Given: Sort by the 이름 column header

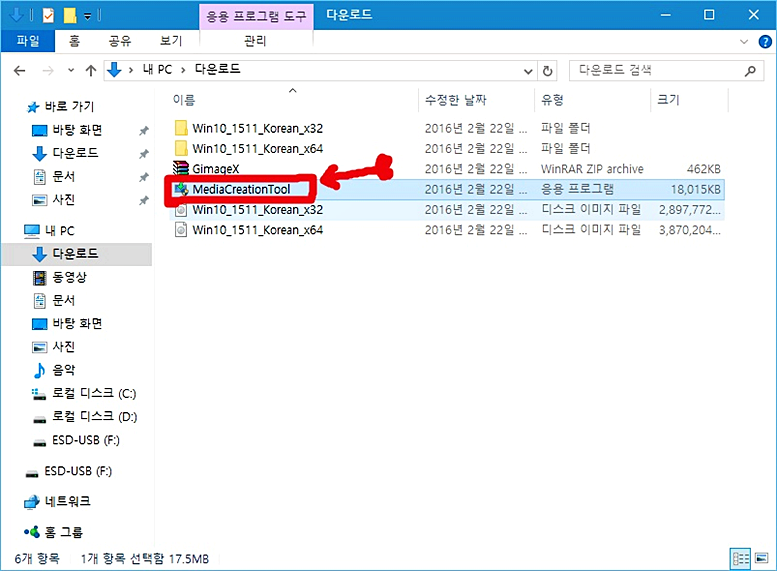Looking at the screenshot, I should pyautogui.click(x=184, y=100).
